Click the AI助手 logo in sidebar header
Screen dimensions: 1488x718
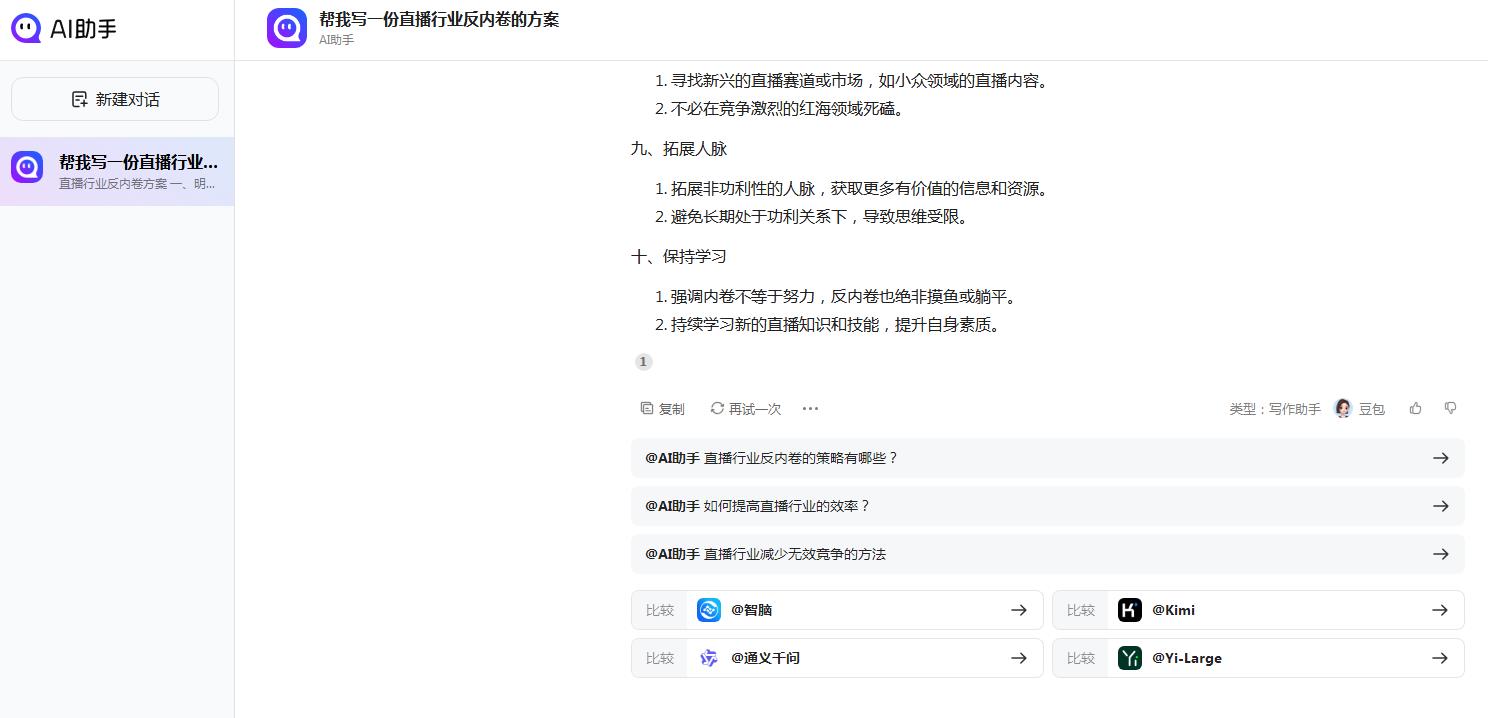coord(64,29)
